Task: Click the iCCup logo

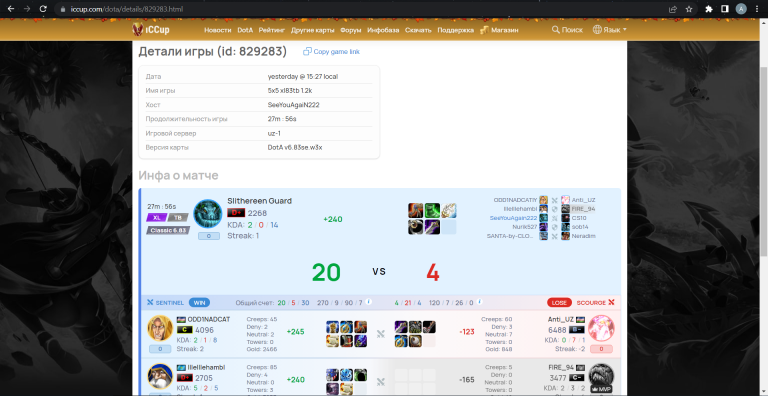Action: (151, 29)
